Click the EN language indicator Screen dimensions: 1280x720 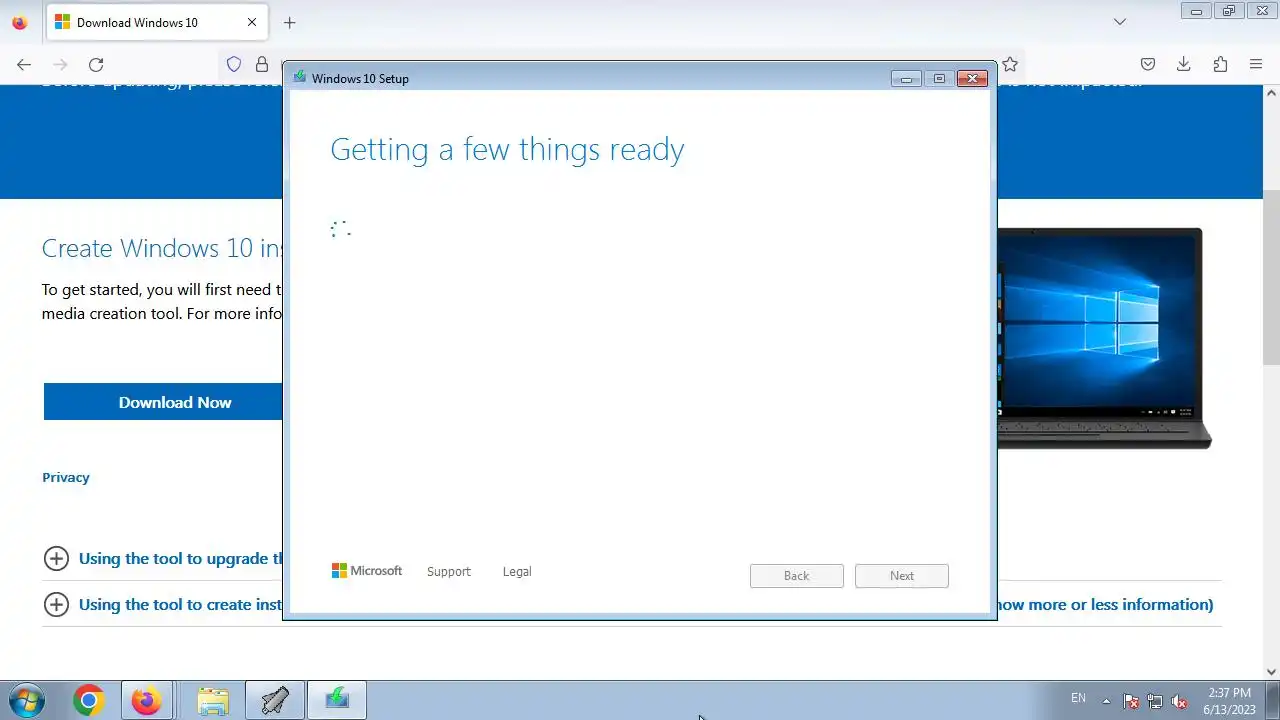point(1078,698)
